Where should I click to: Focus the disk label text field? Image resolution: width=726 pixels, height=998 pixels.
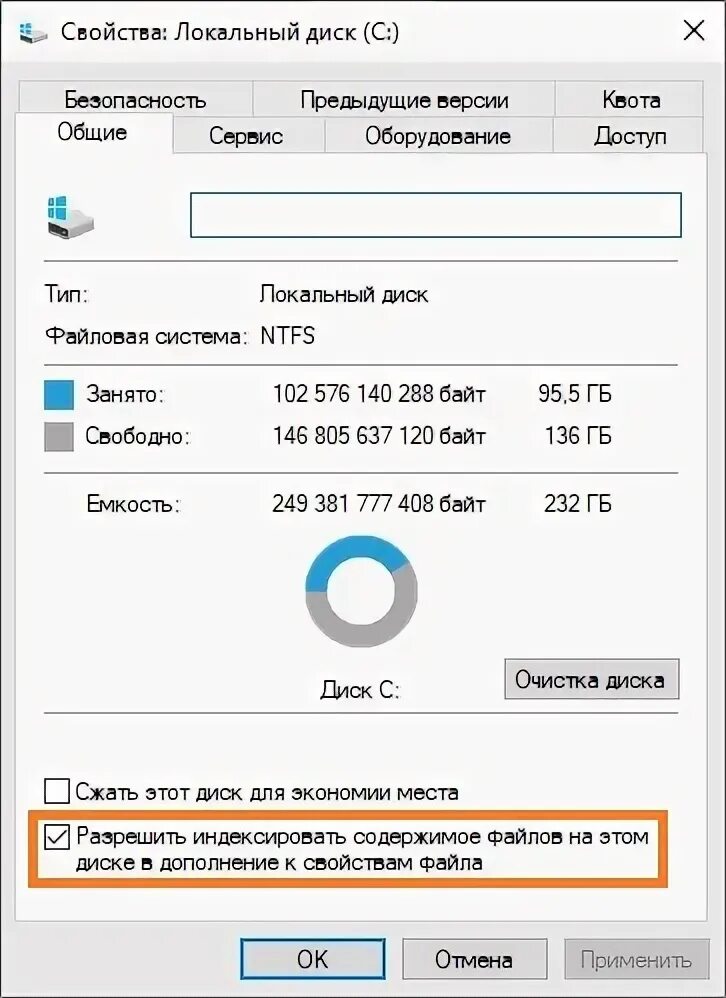[436, 215]
